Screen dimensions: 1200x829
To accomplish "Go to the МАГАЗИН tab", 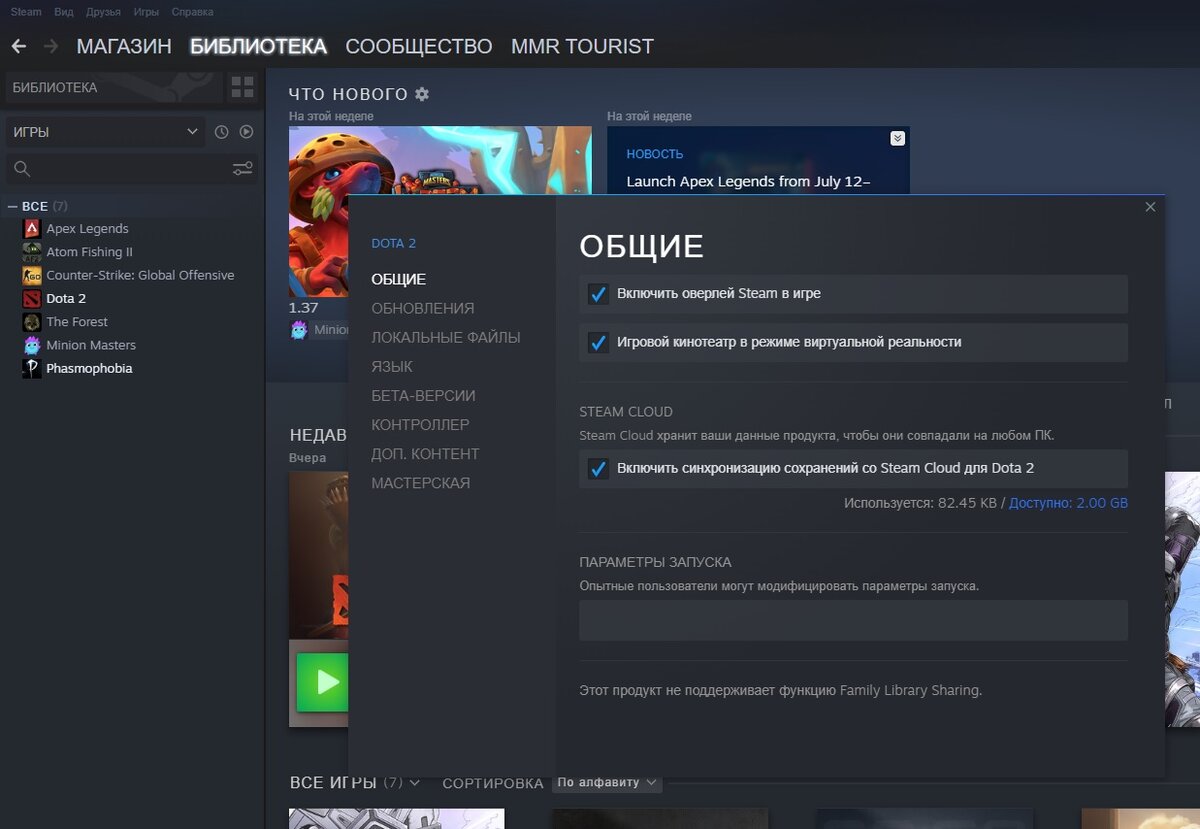I will (124, 46).
